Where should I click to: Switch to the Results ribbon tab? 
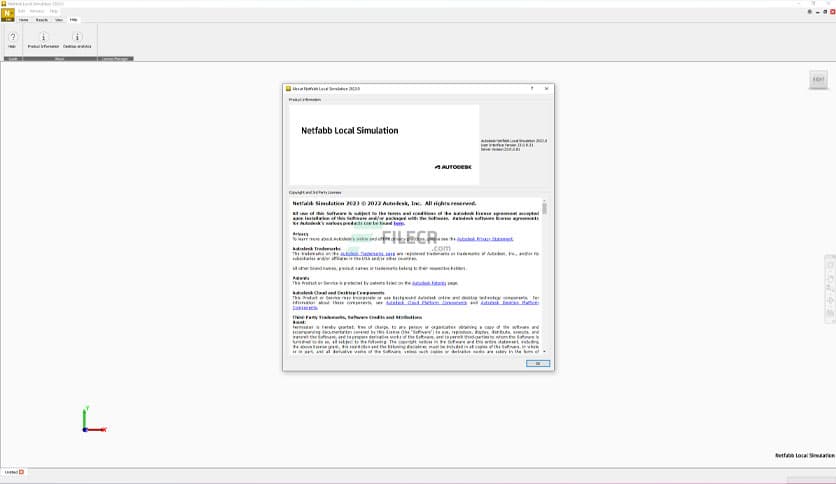pyautogui.click(x=42, y=20)
